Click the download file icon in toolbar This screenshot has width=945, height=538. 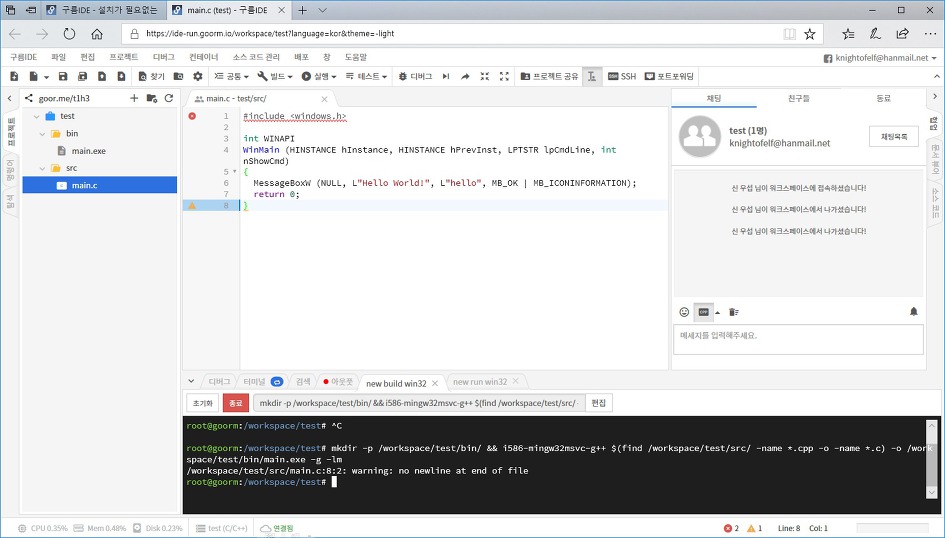pos(121,77)
